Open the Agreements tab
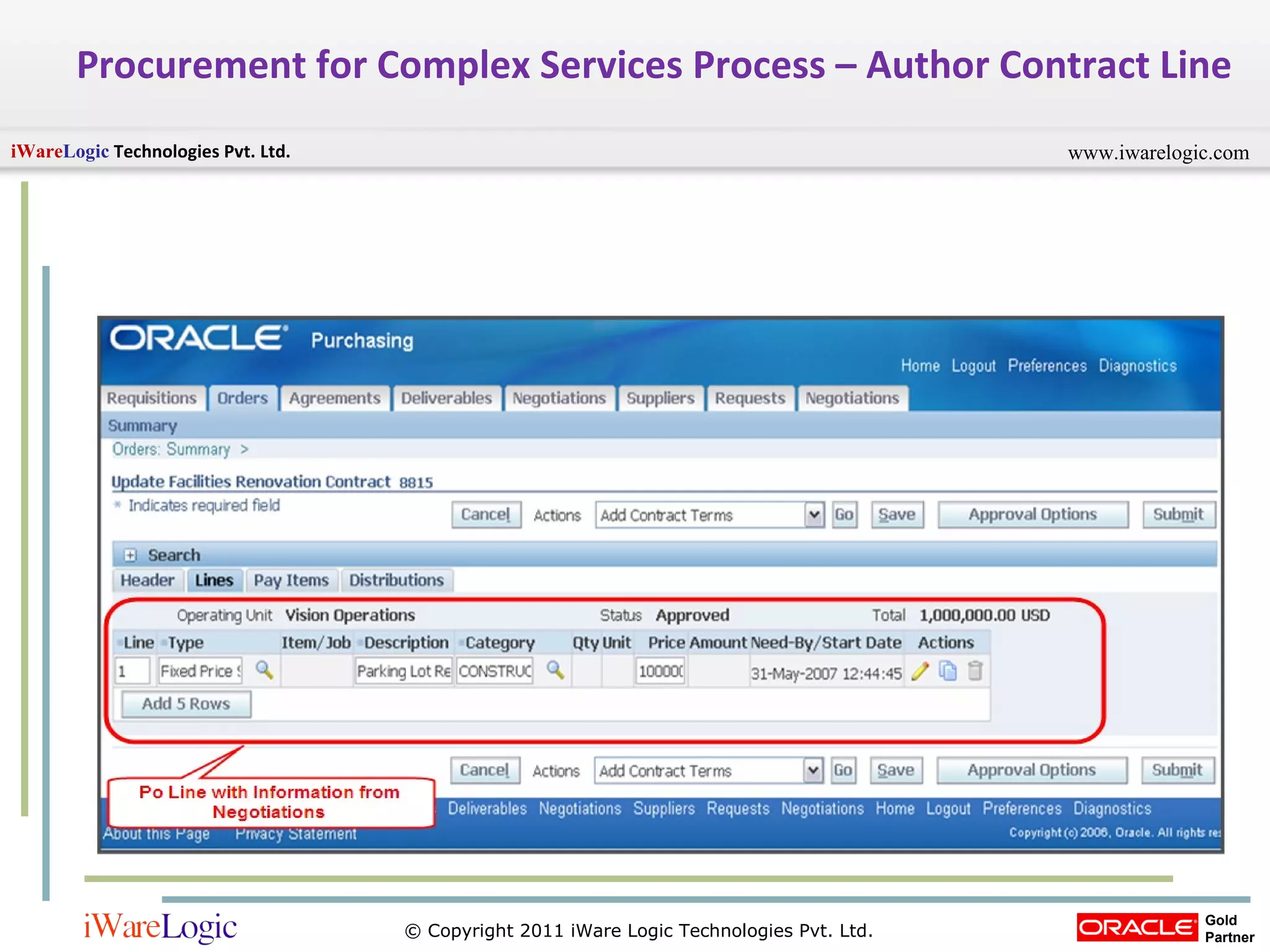Image resolution: width=1270 pixels, height=952 pixels. pyautogui.click(x=335, y=399)
